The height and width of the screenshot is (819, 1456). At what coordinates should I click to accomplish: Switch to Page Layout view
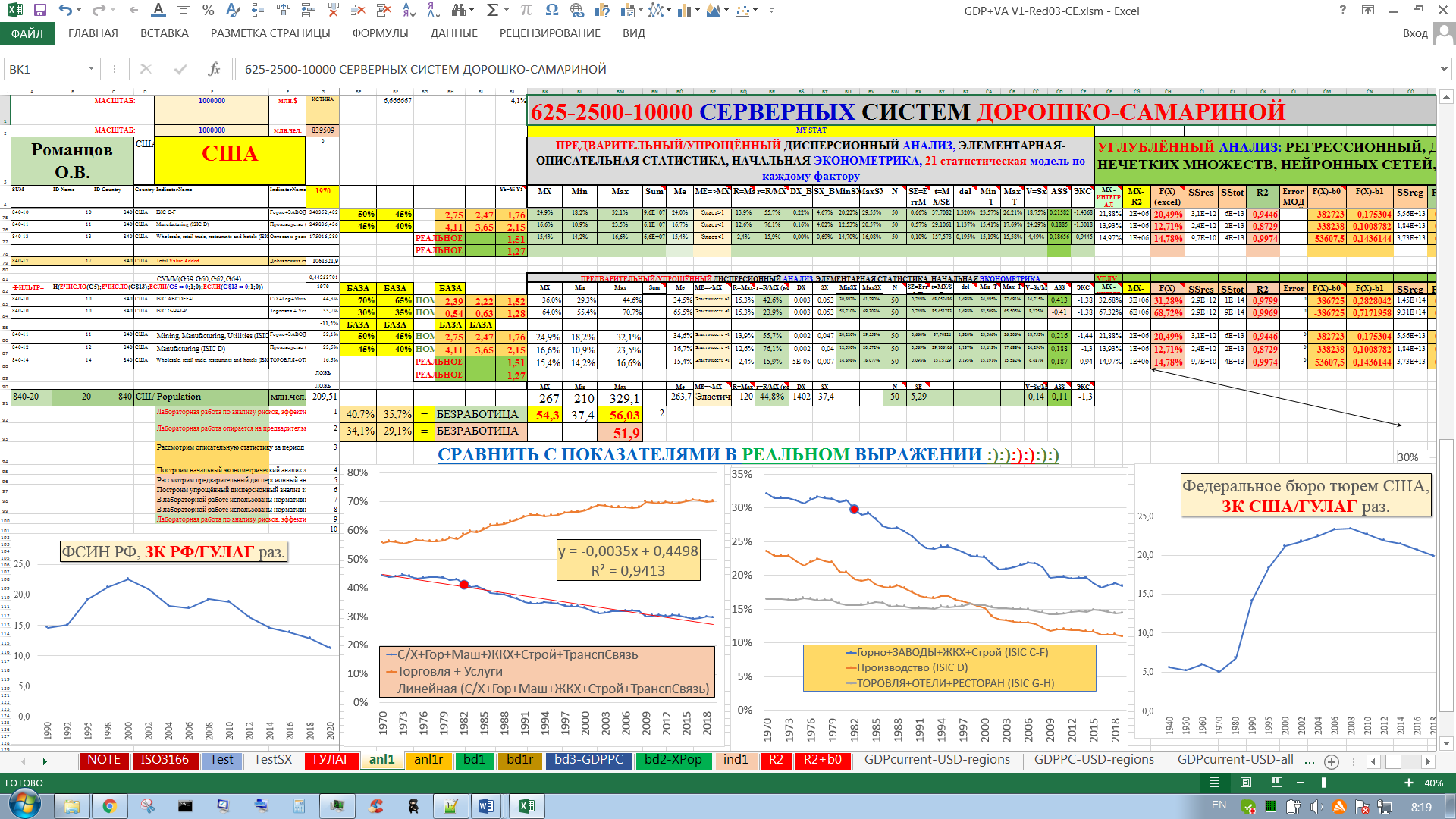point(1246,783)
